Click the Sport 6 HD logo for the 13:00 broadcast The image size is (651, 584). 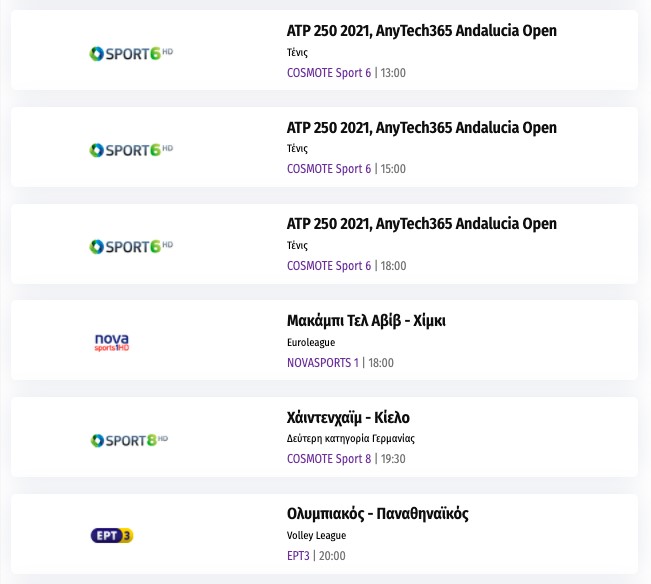(x=130, y=53)
